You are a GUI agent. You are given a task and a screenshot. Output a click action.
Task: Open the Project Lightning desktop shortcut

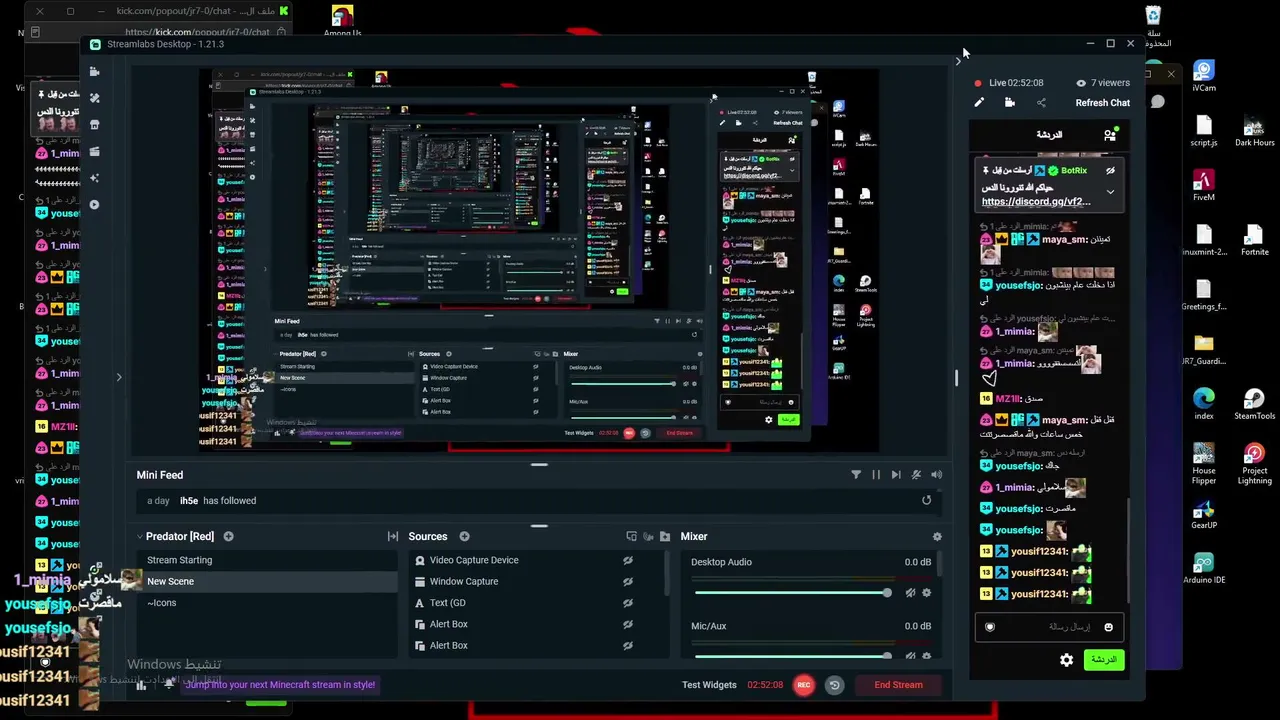click(1254, 463)
